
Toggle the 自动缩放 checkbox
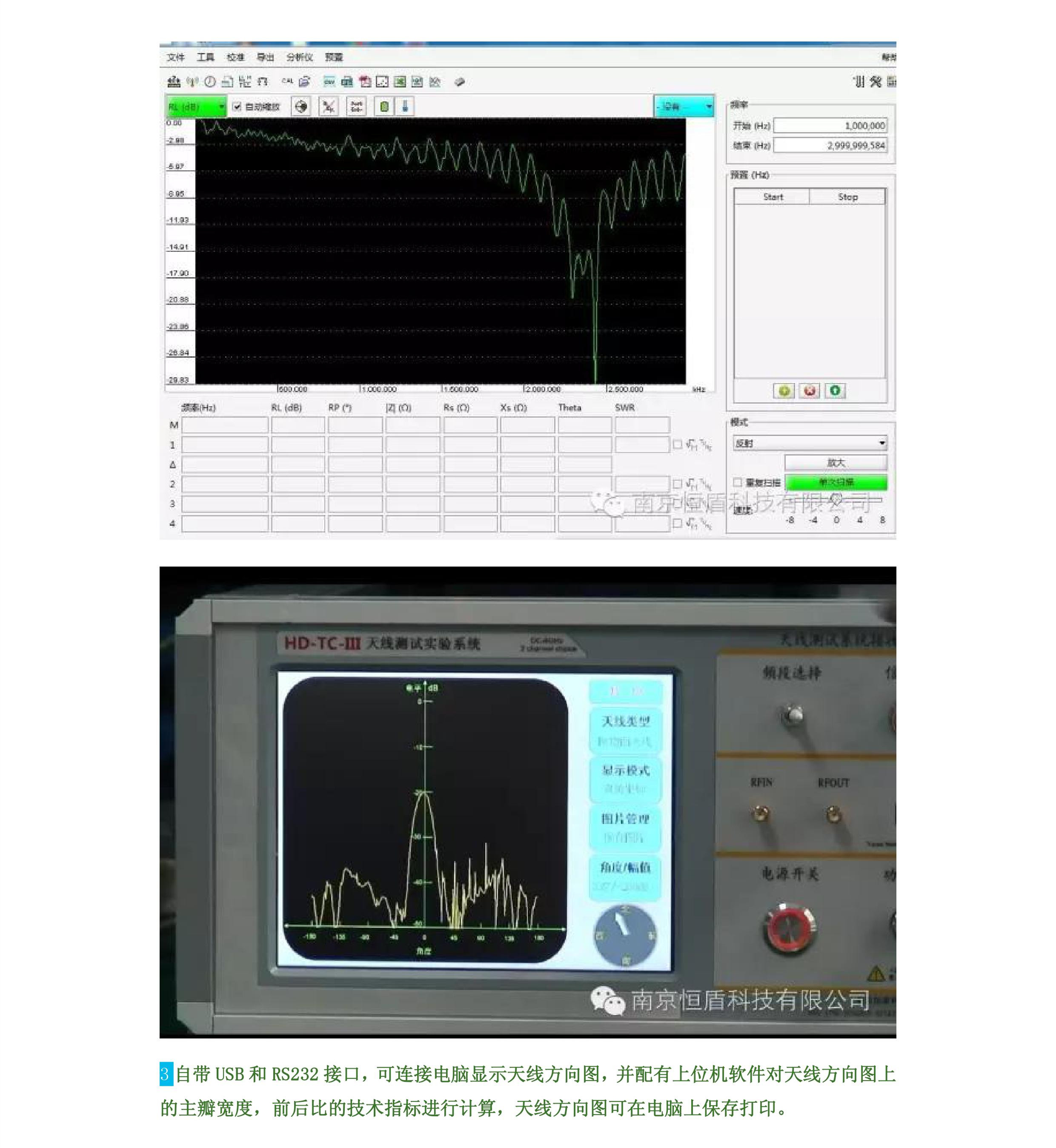(x=237, y=107)
